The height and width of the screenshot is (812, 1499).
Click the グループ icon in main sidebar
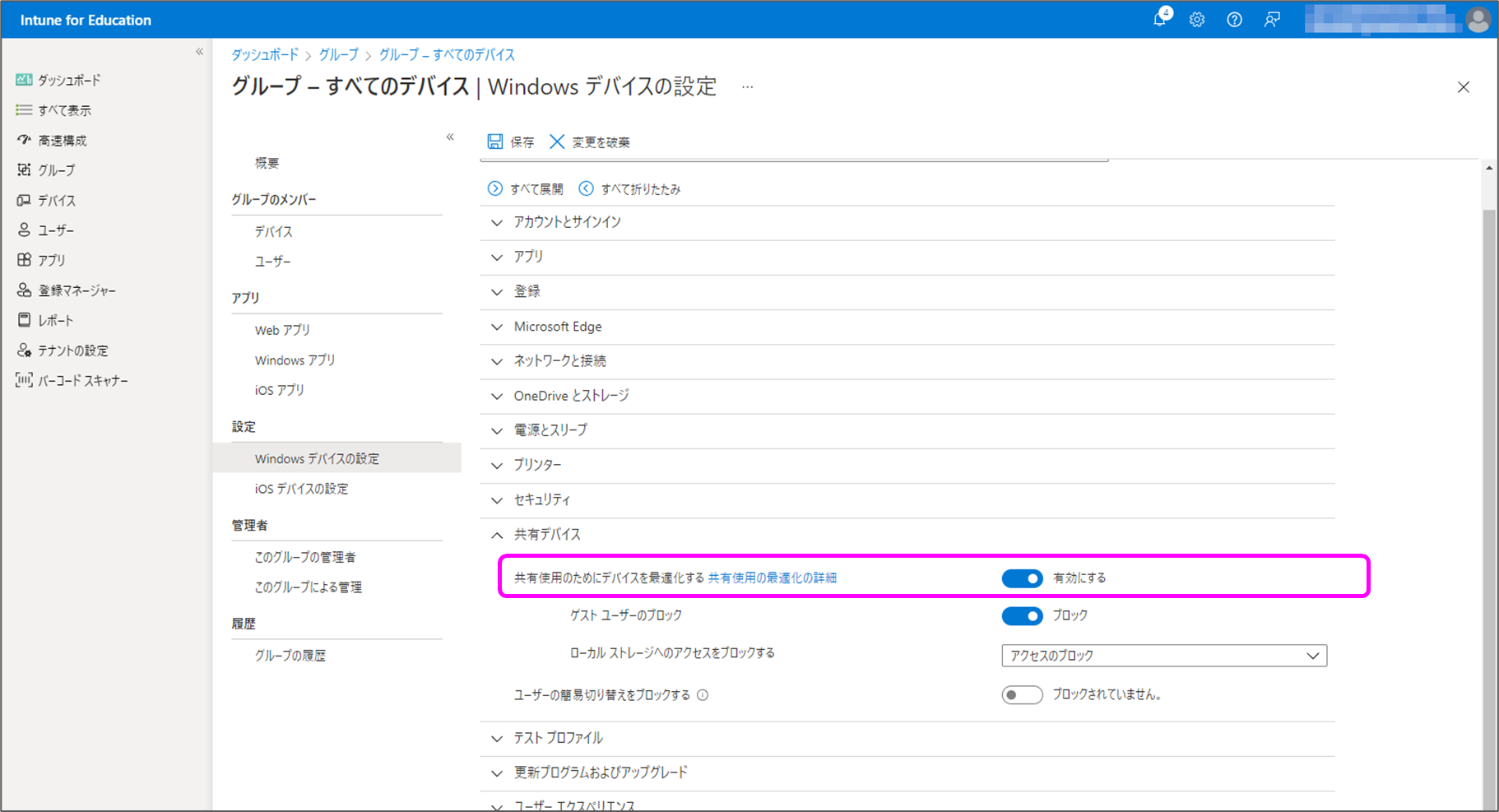point(24,169)
